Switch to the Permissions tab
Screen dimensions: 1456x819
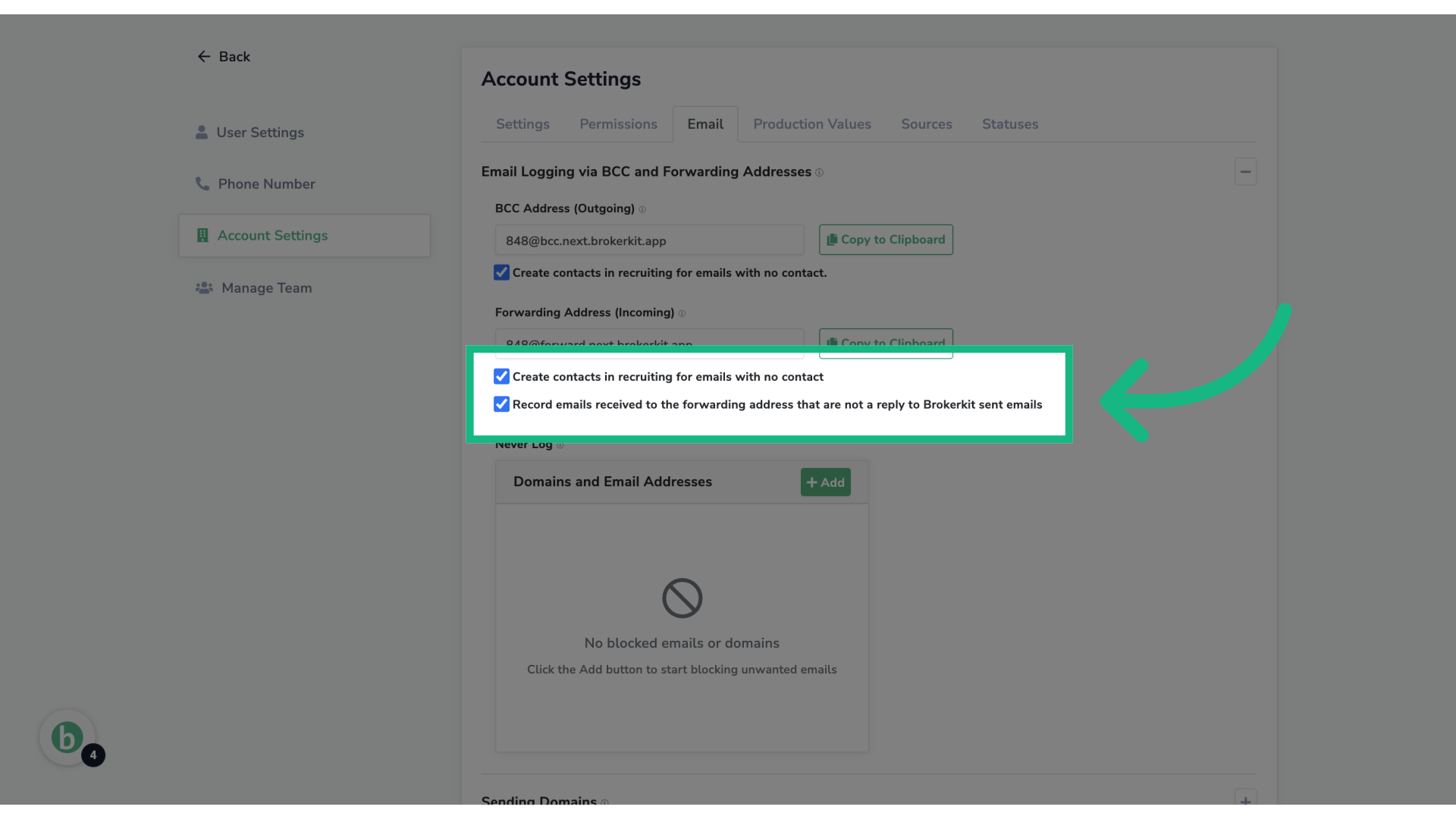618,124
